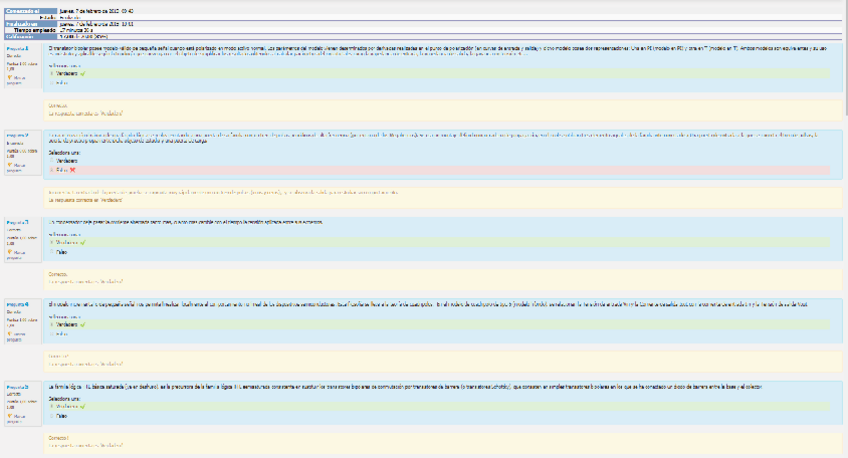
Task: Select Falso radio in question 3
Action: (52, 252)
